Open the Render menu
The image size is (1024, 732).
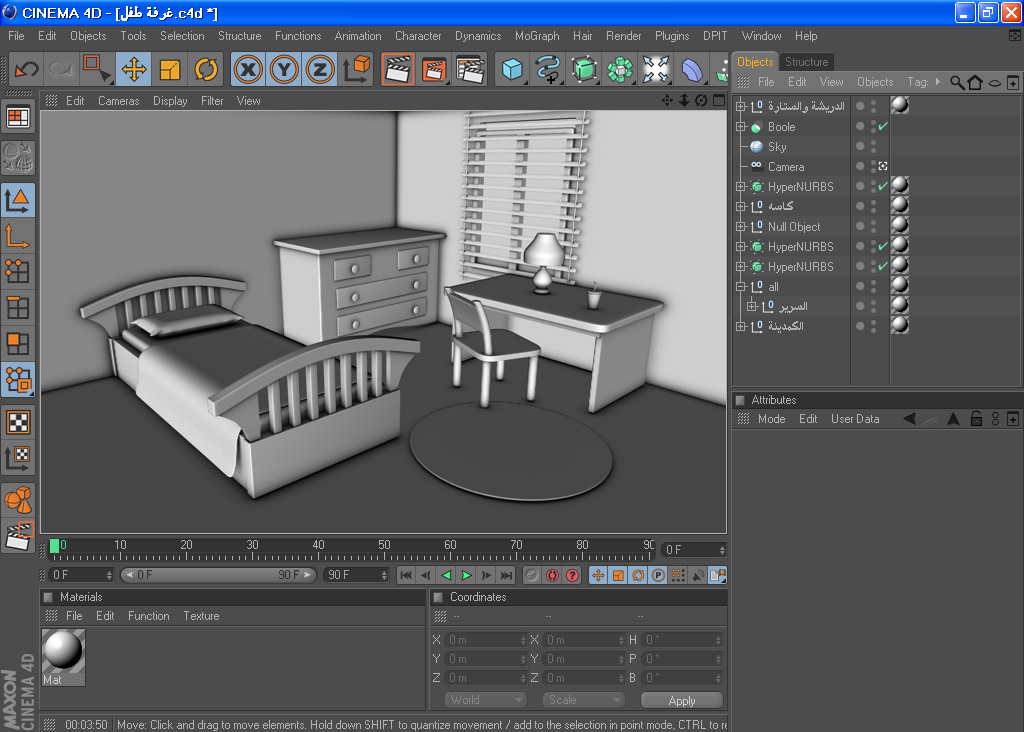tap(624, 36)
